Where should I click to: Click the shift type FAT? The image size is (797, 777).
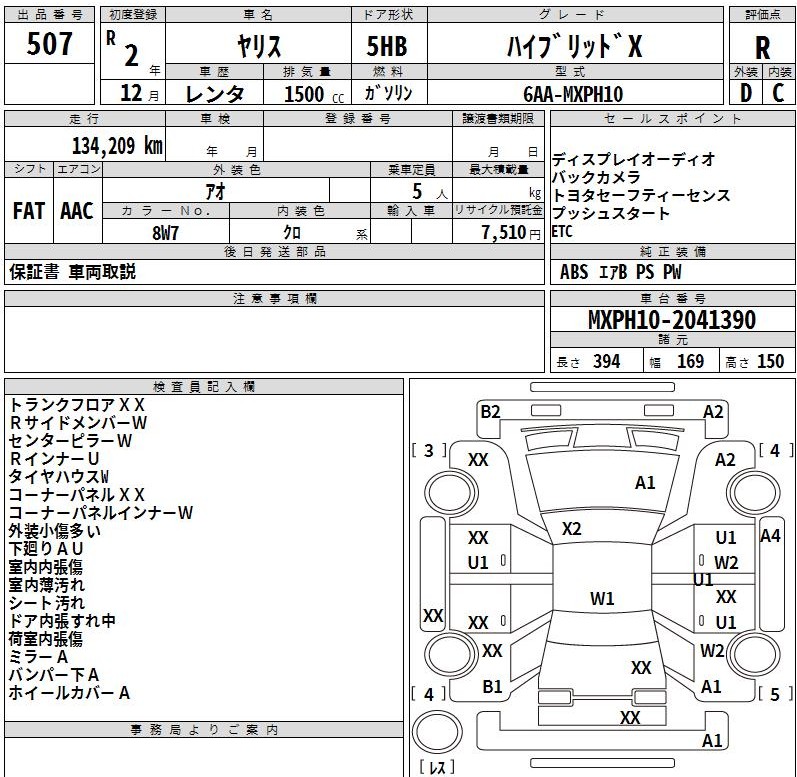28,211
